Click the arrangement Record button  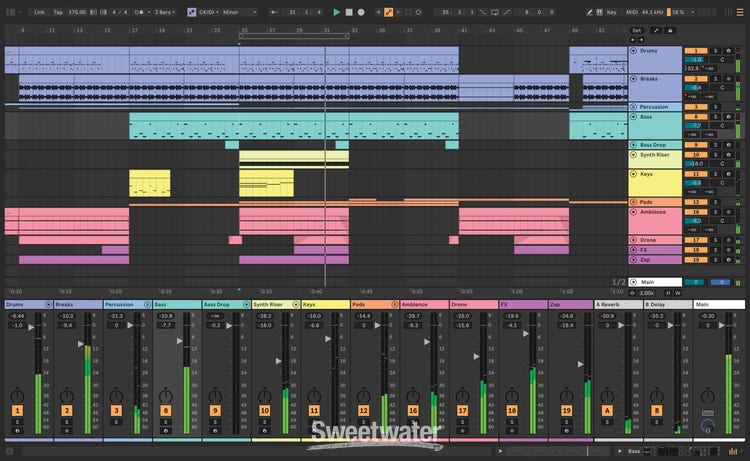click(361, 12)
